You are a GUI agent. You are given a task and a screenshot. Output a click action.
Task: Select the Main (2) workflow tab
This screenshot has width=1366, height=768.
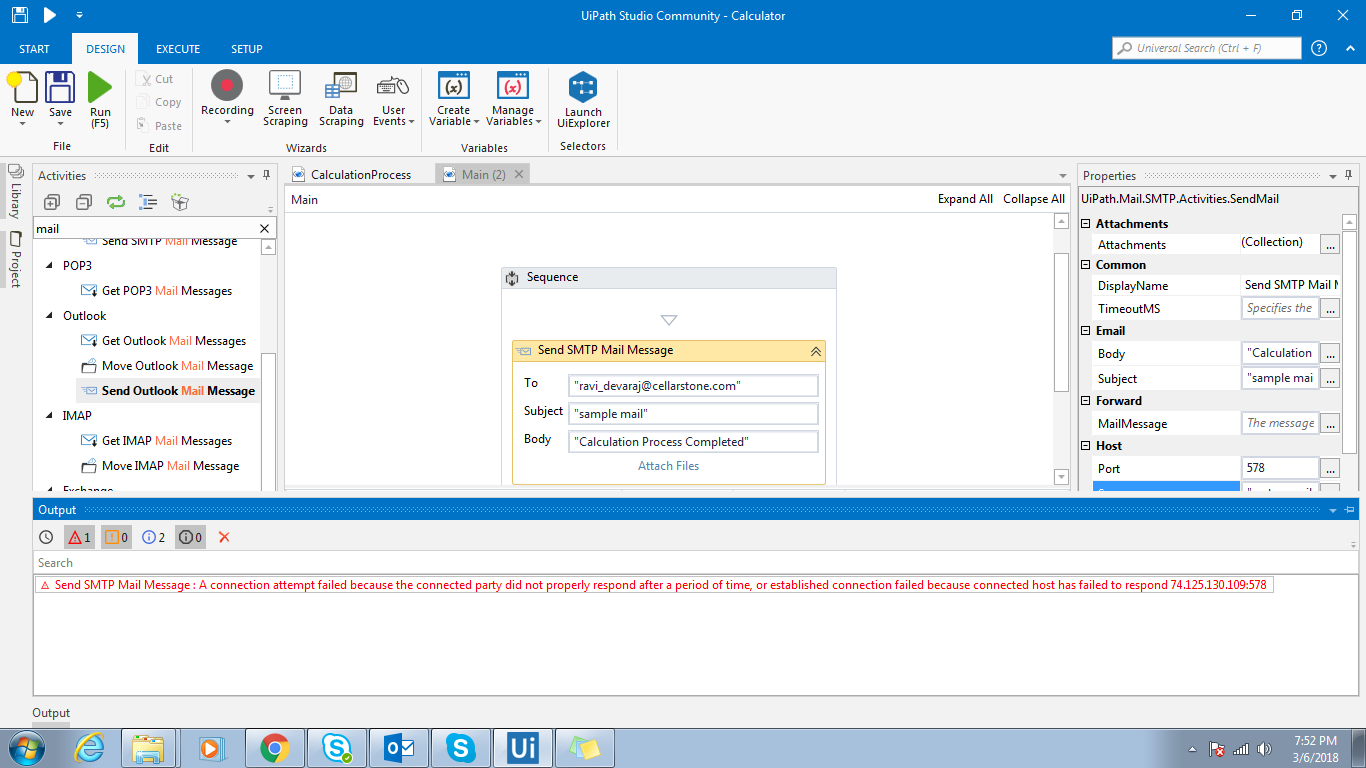tap(482, 174)
